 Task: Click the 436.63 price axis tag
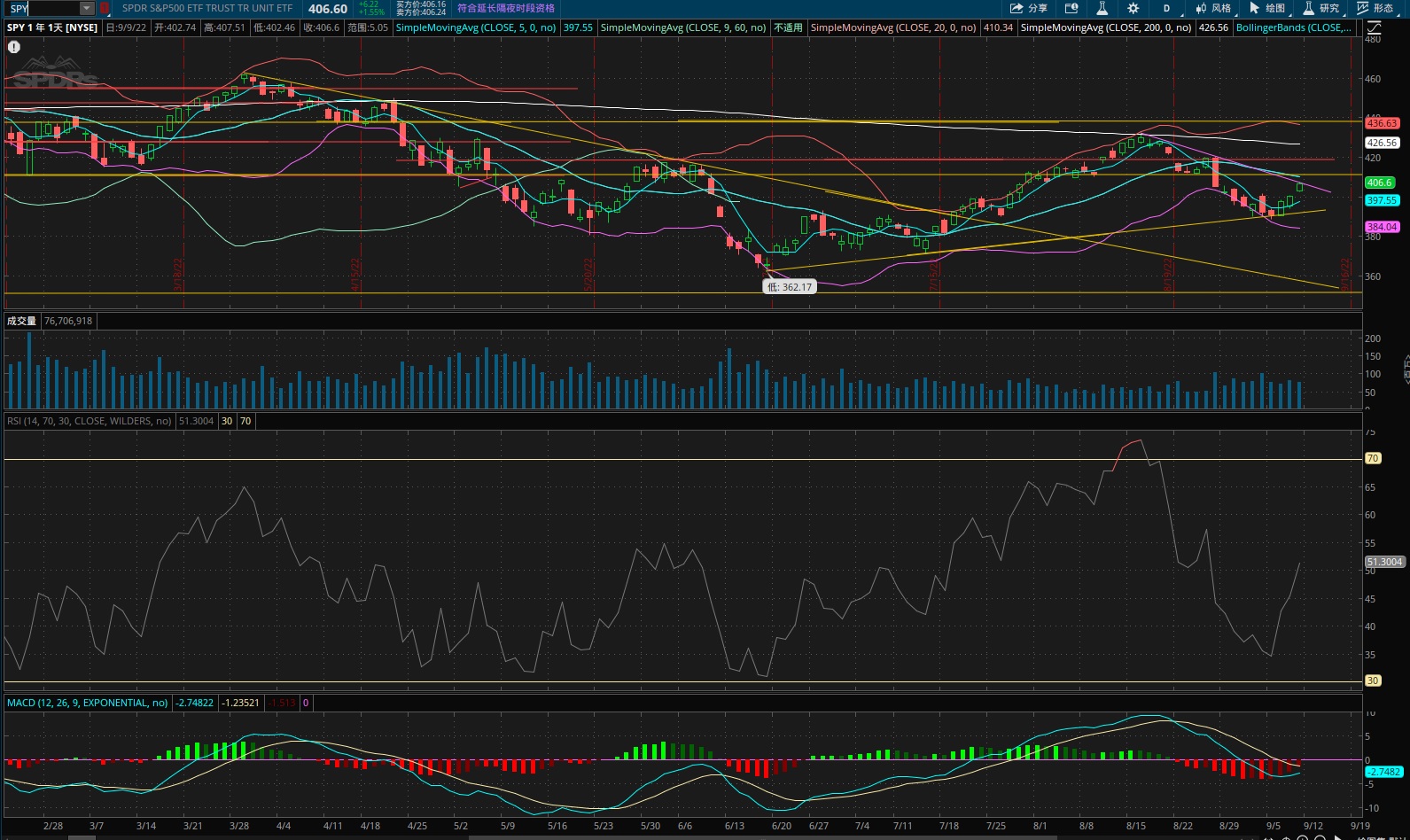[x=1382, y=123]
